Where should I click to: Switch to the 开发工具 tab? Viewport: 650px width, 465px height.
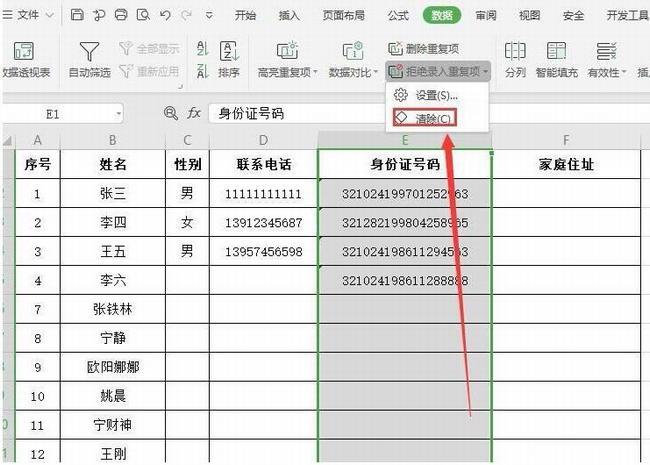point(627,16)
